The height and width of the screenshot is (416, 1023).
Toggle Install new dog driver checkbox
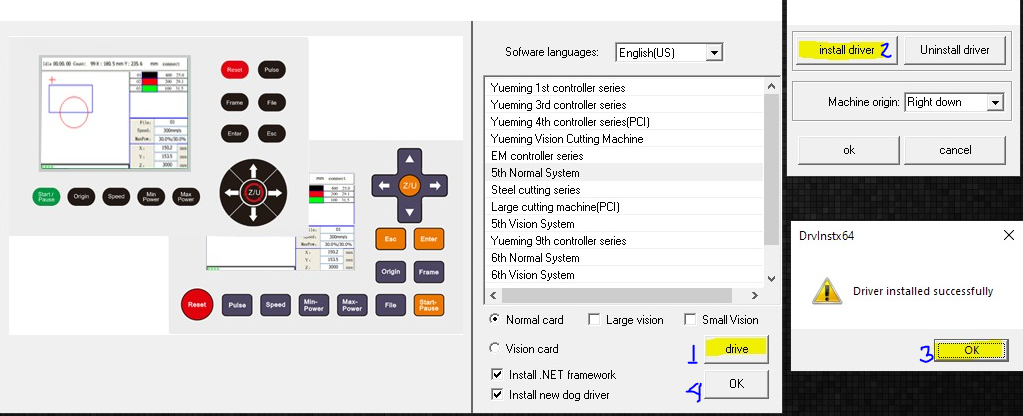tap(497, 394)
